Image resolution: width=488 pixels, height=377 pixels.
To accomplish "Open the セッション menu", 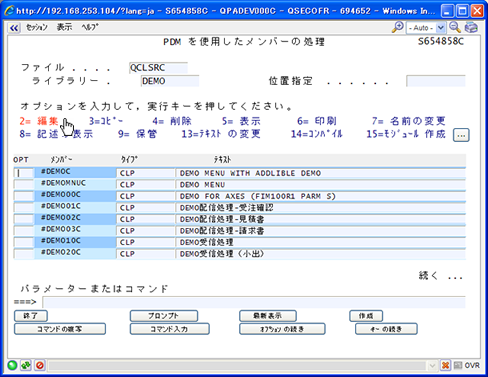I will tap(37, 28).
